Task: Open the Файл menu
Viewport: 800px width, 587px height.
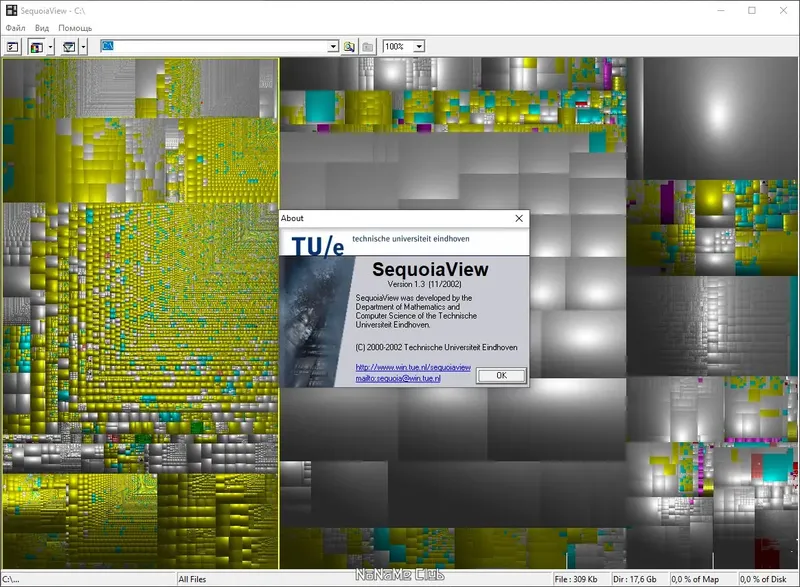Action: coord(15,28)
